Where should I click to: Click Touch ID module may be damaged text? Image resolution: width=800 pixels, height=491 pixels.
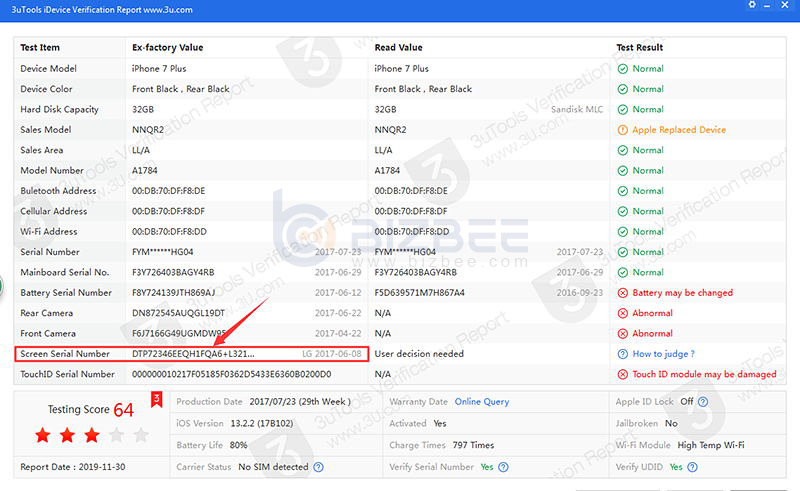point(705,375)
